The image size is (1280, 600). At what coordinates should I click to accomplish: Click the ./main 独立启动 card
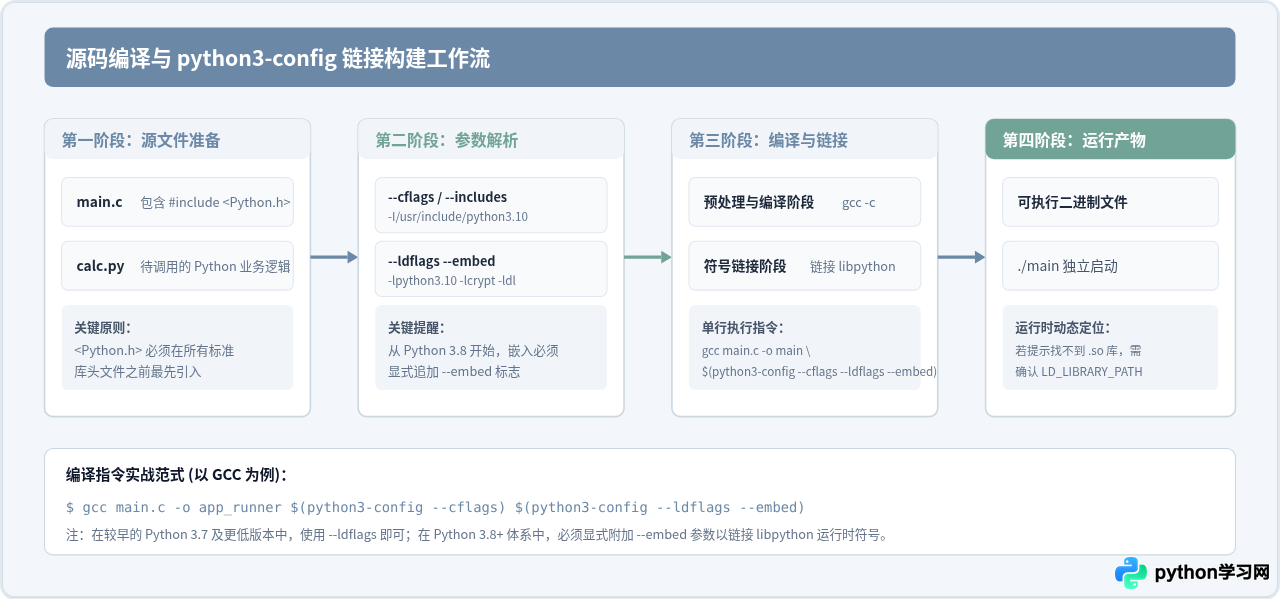click(x=1110, y=266)
